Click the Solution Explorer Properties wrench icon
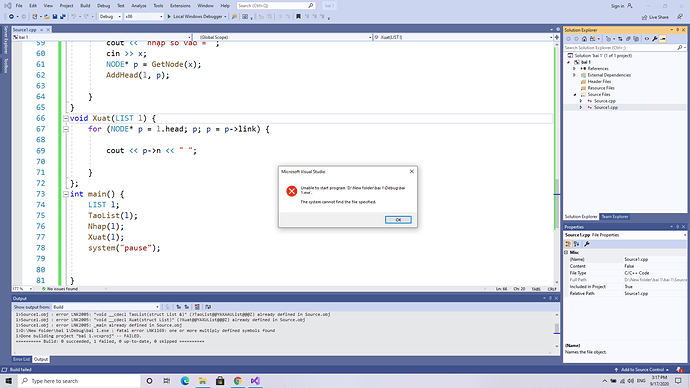The width and height of the screenshot is (690, 388). tap(655, 39)
